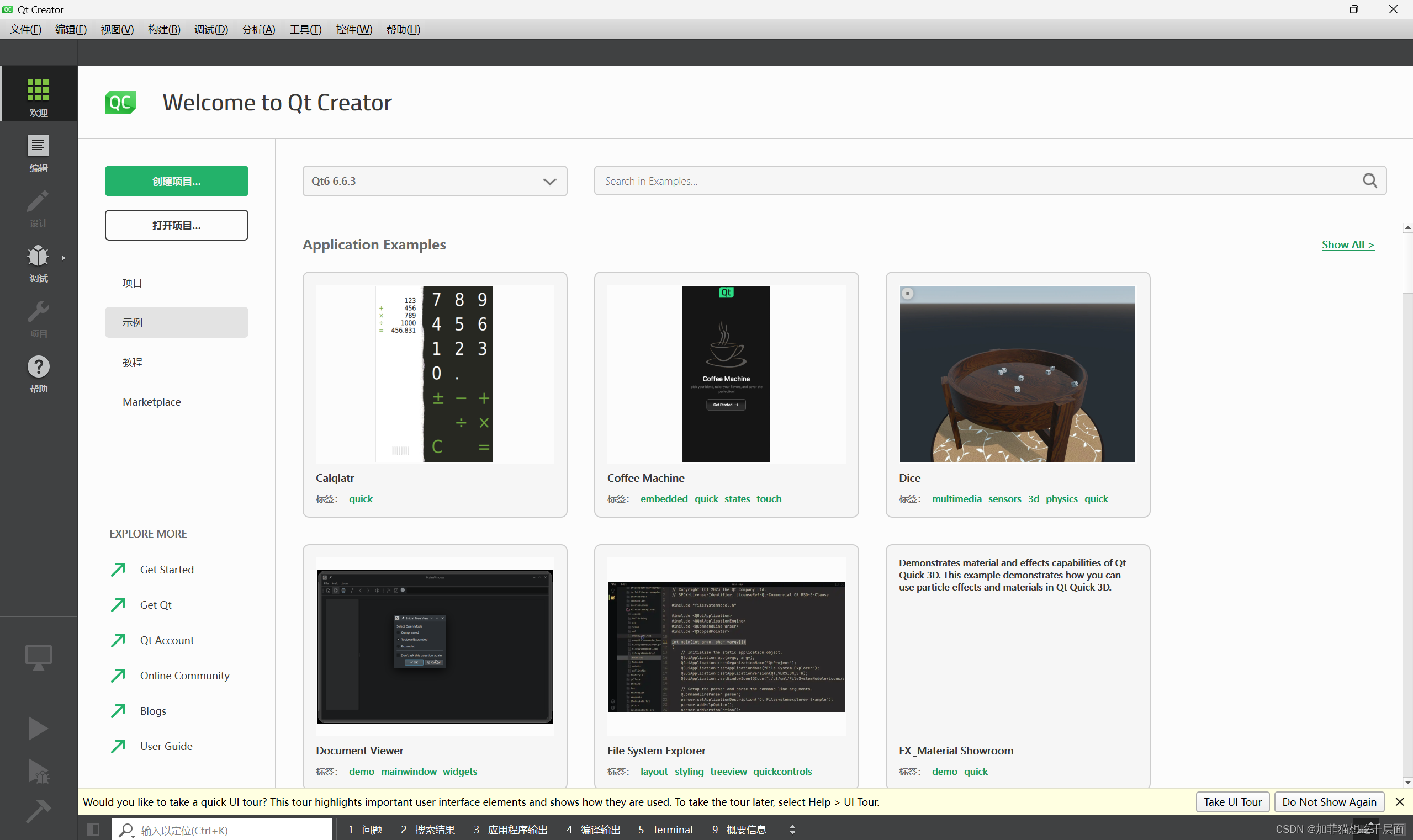This screenshot has width=1413, height=840.
Task: Click the 打开项目 button
Action: pyautogui.click(x=176, y=225)
